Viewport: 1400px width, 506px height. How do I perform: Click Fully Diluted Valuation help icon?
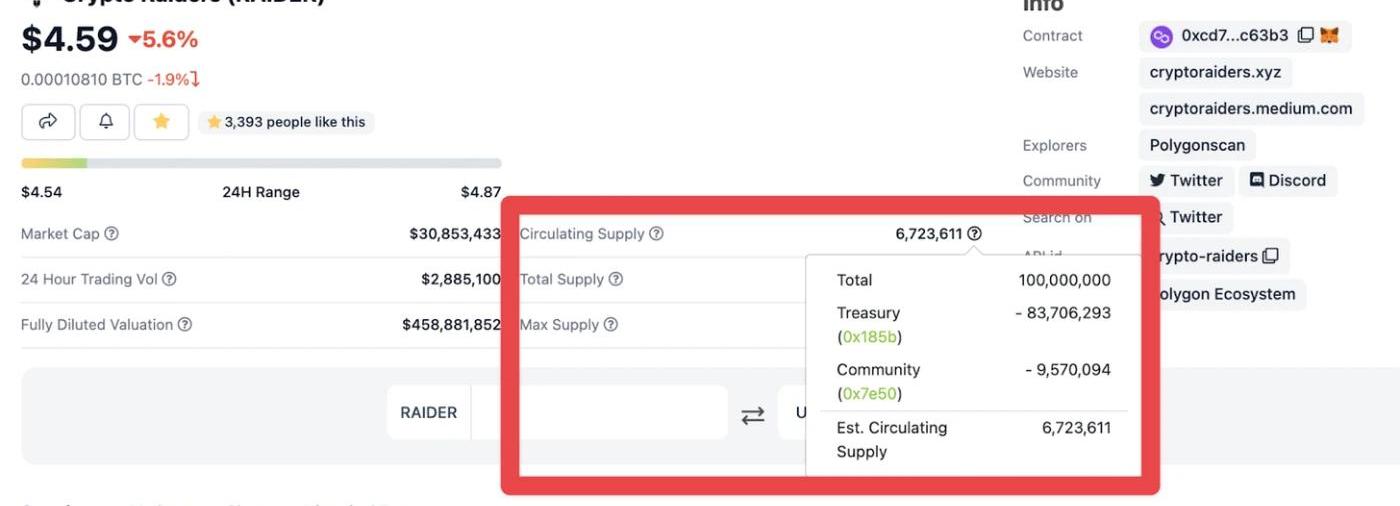pyautogui.click(x=184, y=325)
